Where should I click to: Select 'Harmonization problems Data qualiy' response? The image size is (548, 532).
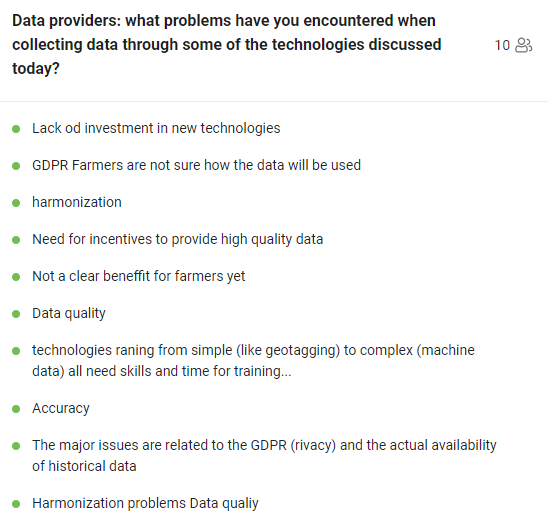click(x=145, y=503)
